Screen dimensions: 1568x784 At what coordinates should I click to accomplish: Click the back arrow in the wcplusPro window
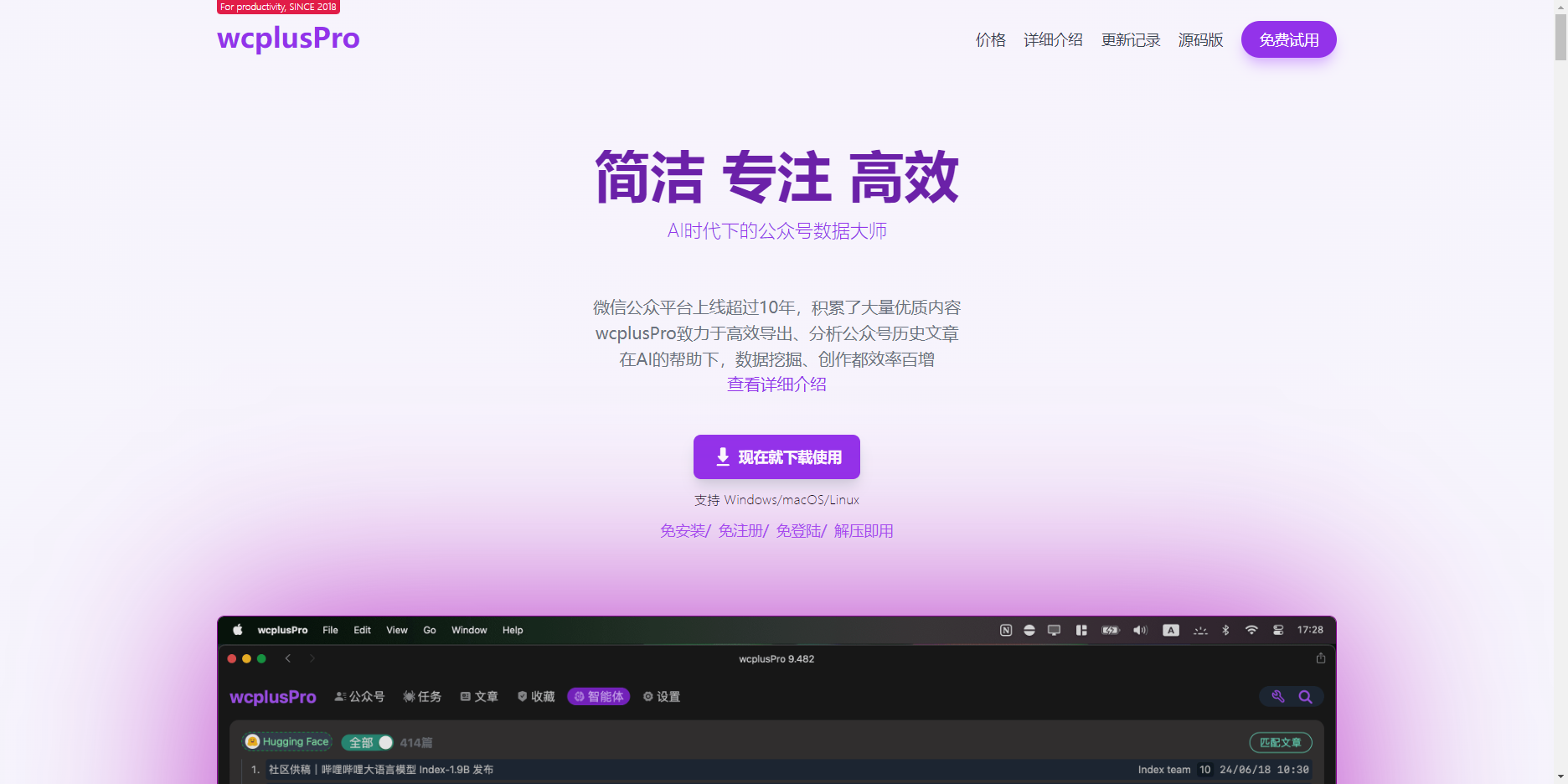[288, 658]
